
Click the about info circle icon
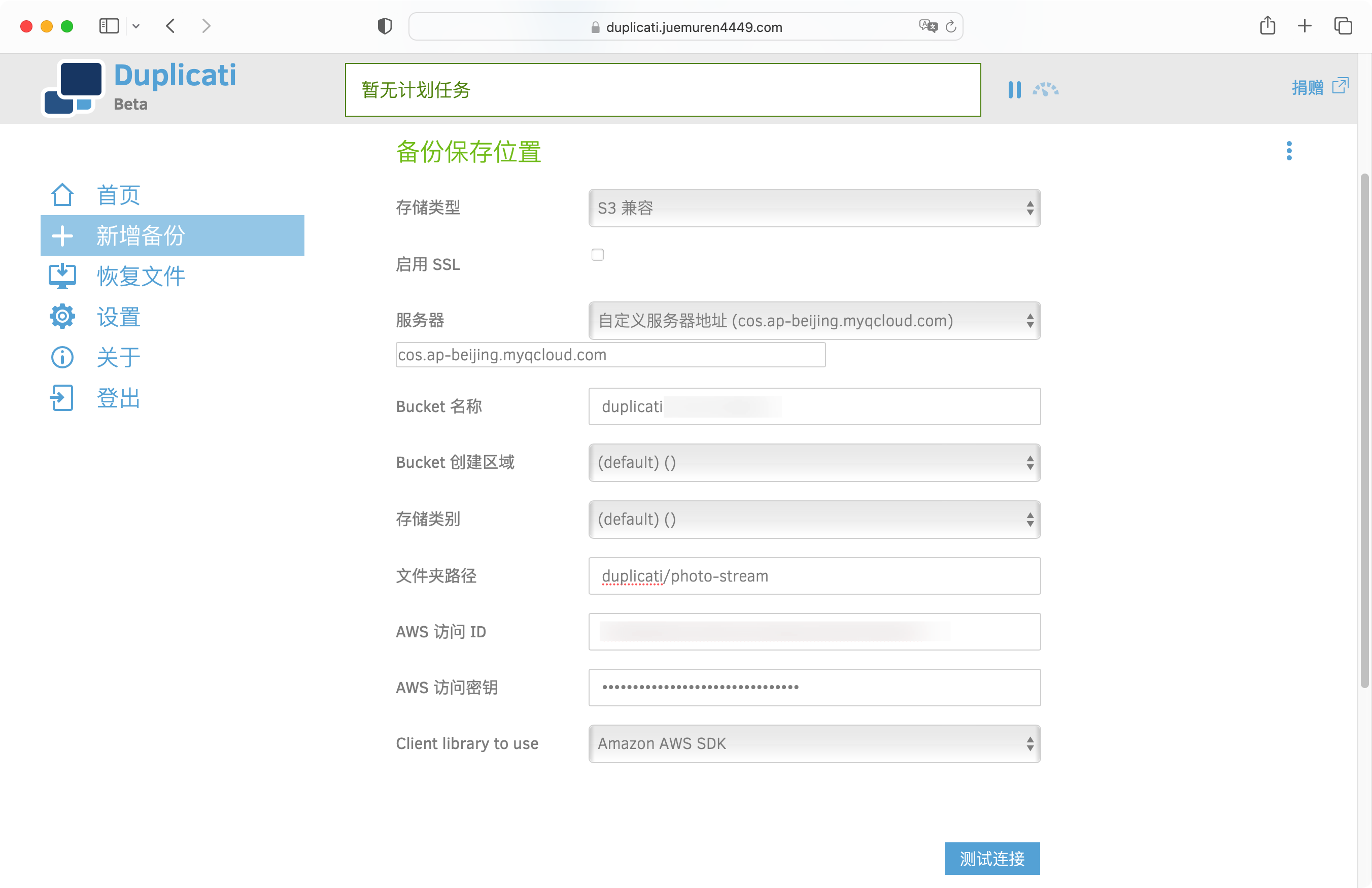(x=62, y=358)
